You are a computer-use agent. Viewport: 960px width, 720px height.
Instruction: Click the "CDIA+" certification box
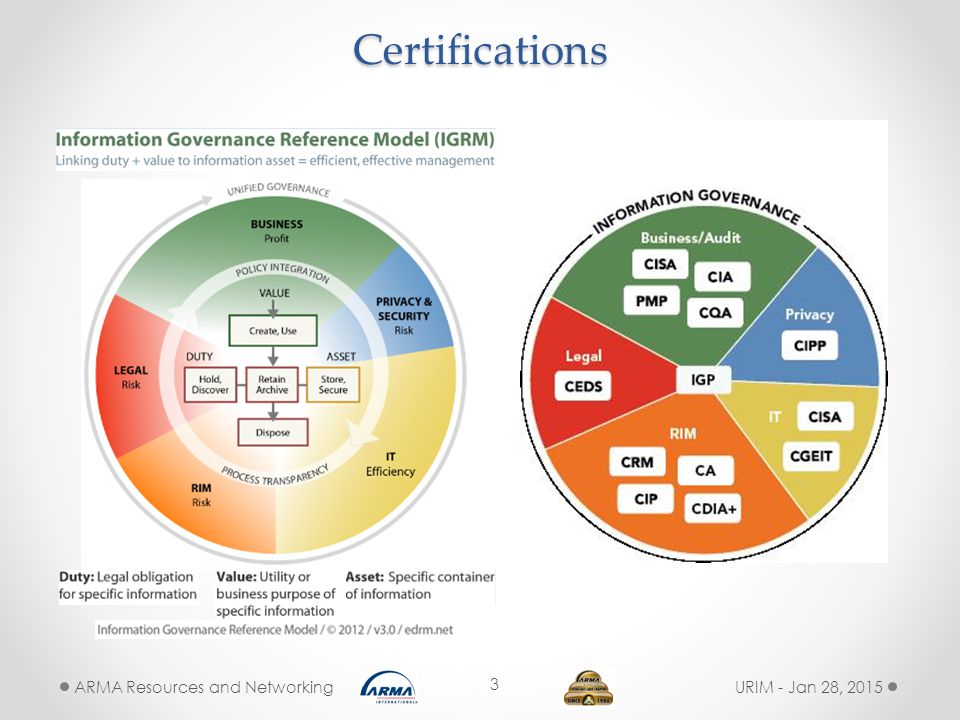(x=713, y=509)
